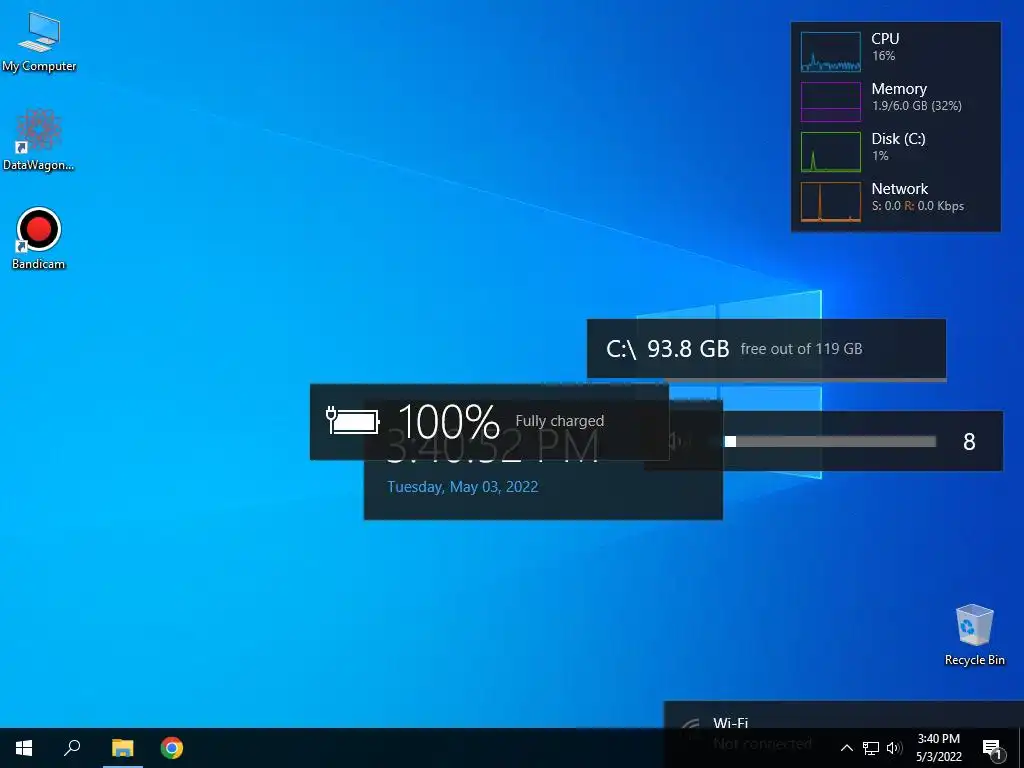Open the taskbar volume speaker icon

pos(894,748)
